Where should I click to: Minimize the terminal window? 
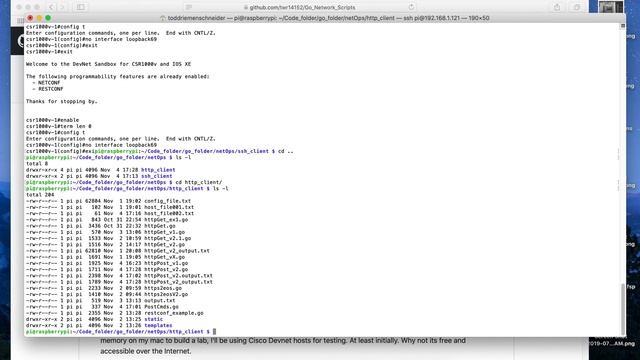pyautogui.click(x=39, y=18)
